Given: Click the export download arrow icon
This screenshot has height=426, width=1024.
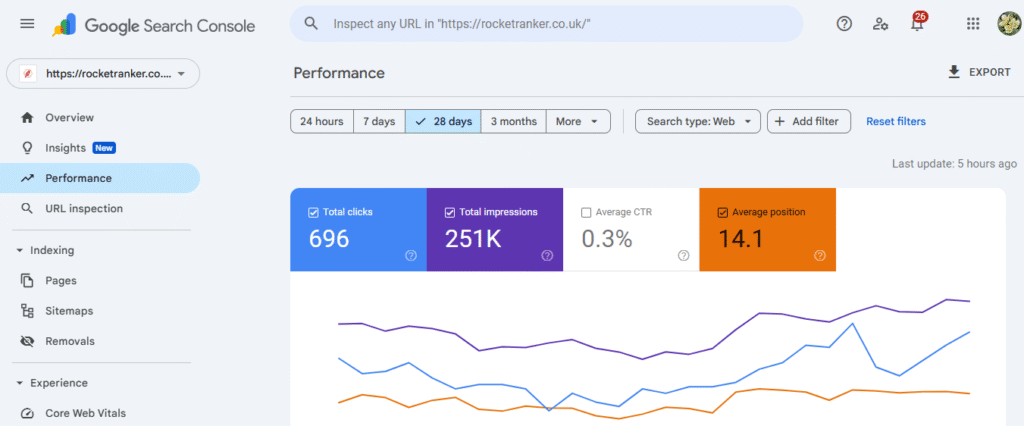Looking at the screenshot, I should [953, 72].
